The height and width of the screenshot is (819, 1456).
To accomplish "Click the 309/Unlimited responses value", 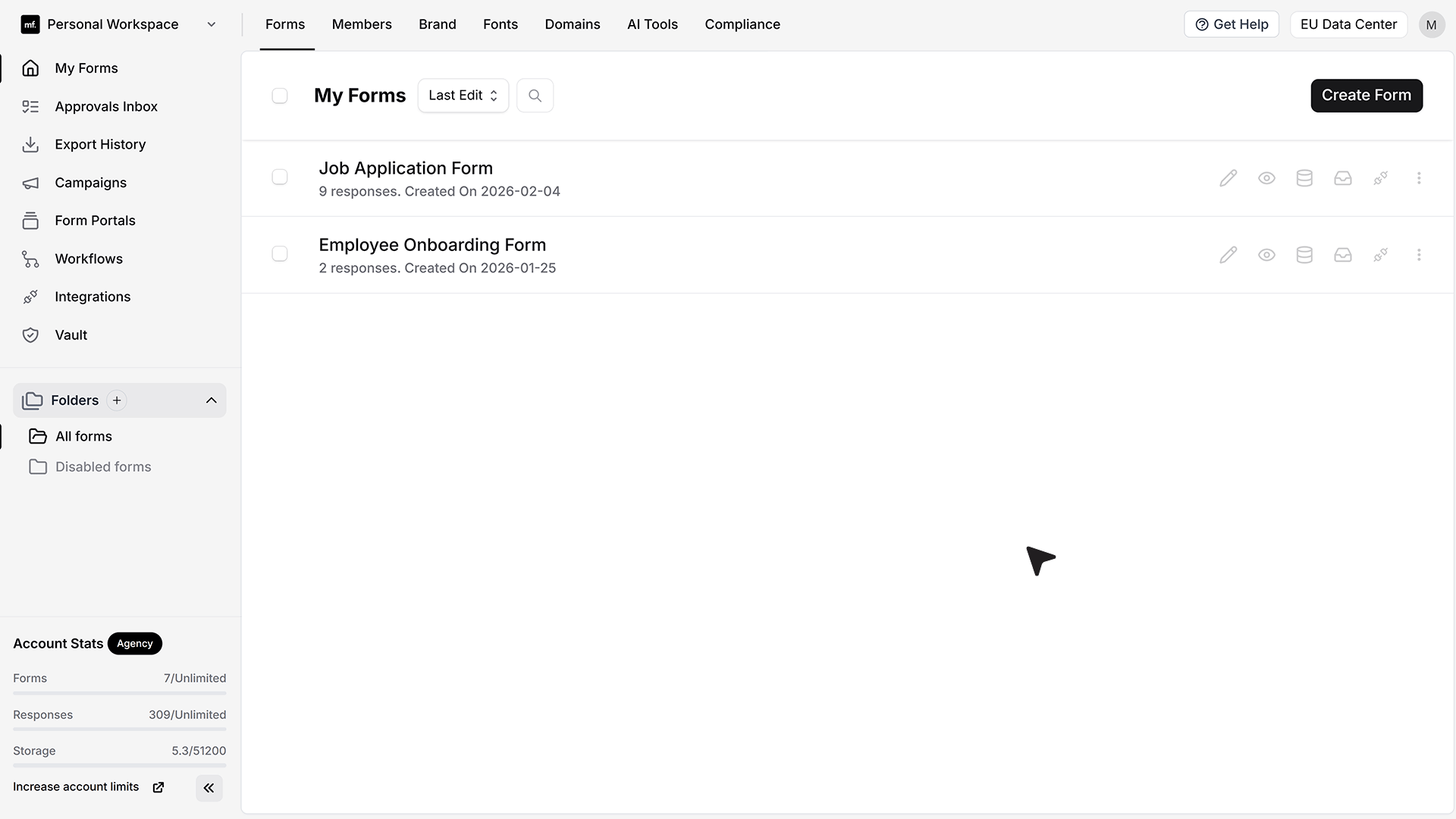I will pos(187,715).
